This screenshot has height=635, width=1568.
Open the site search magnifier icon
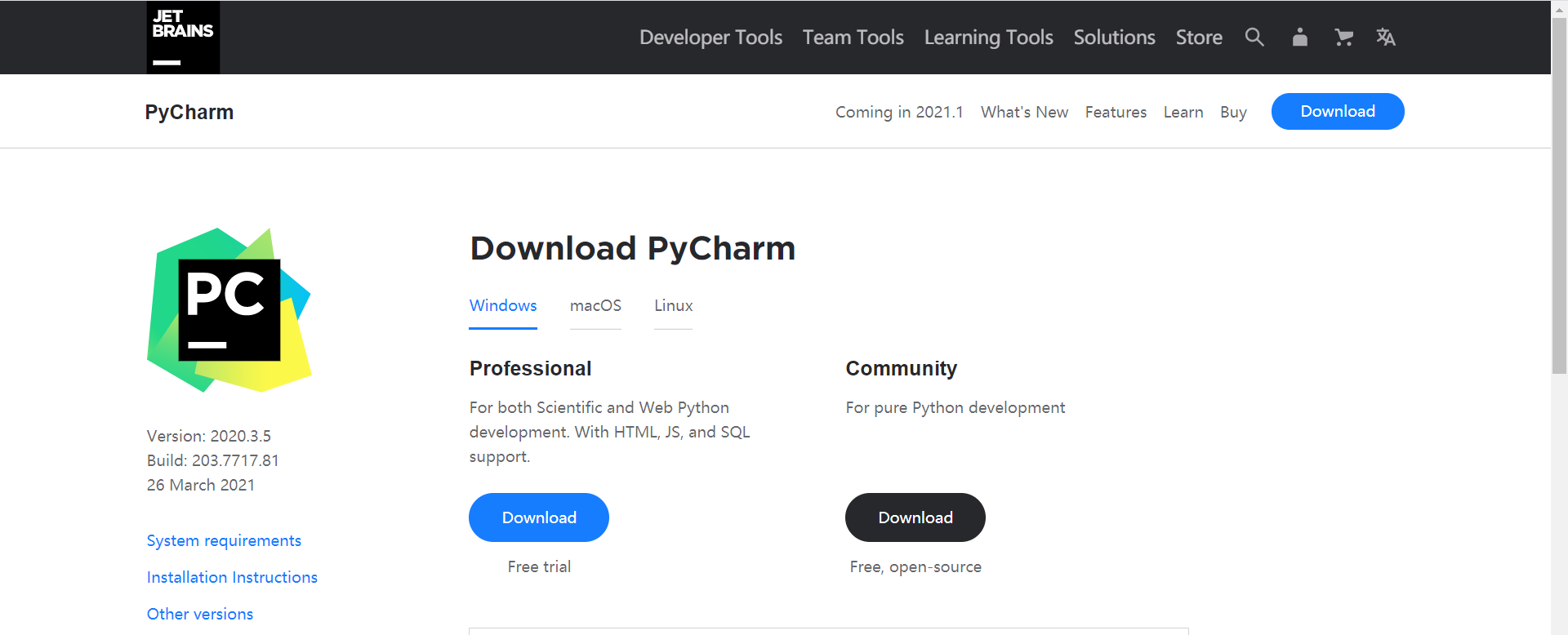pyautogui.click(x=1254, y=37)
